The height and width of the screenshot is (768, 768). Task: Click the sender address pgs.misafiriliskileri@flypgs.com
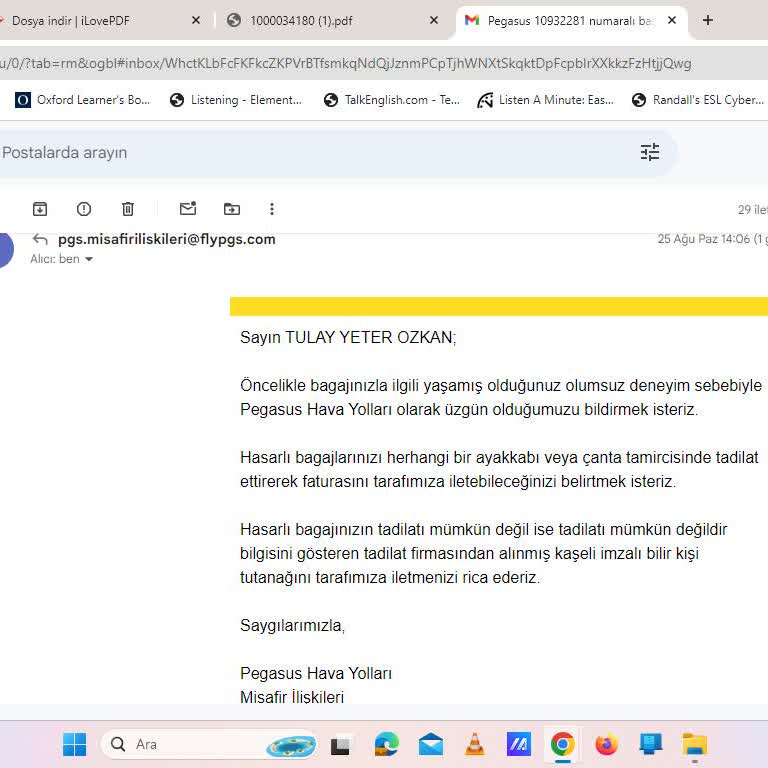[167, 239]
